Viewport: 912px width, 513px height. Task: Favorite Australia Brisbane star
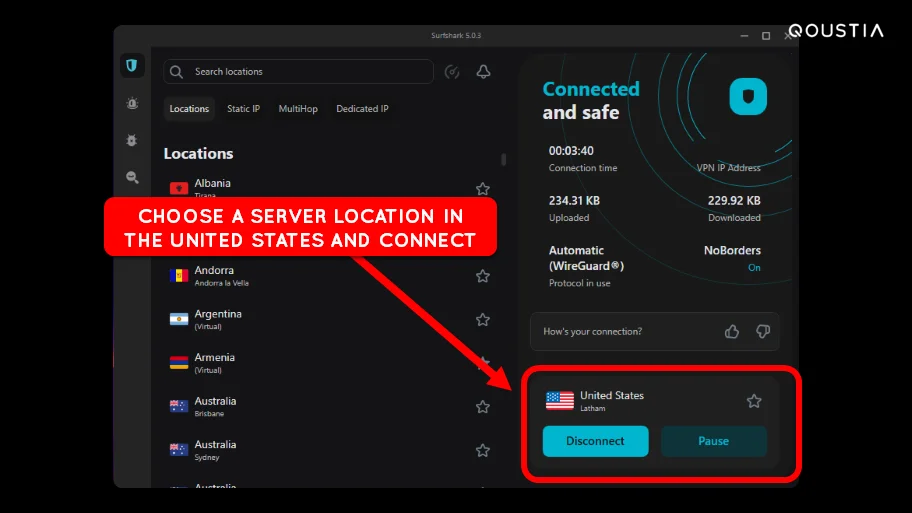483,407
